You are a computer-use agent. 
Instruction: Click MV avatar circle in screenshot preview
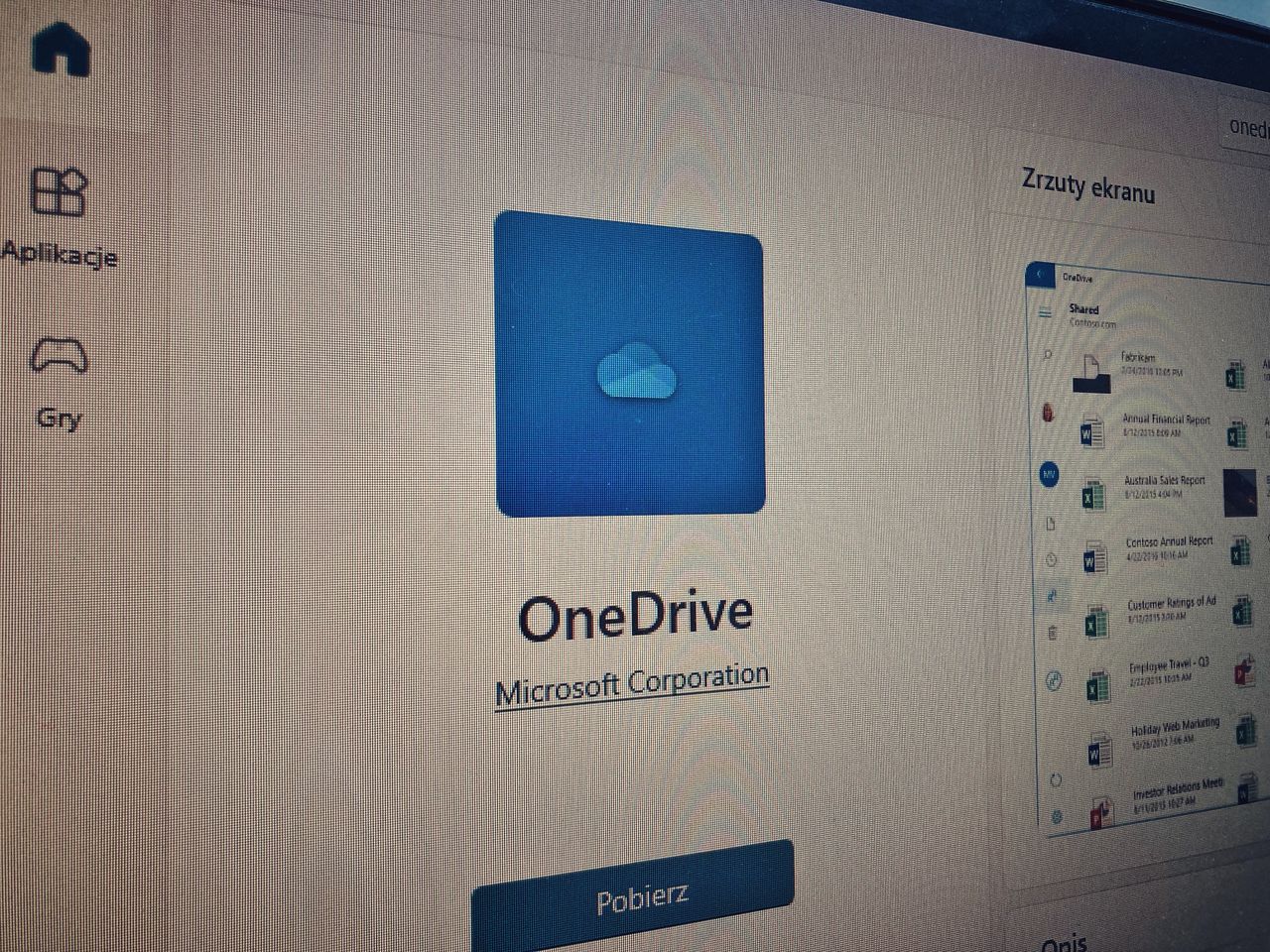coord(1049,475)
